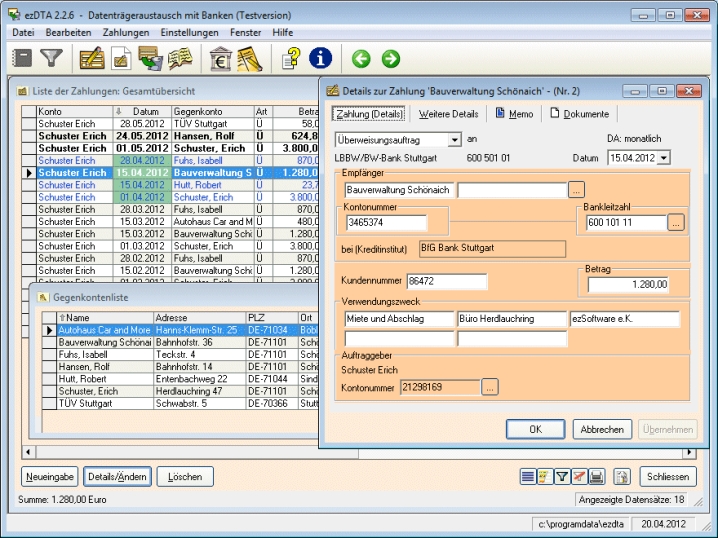Open the Überweisungsauftrag type dropdown
718x538 pixels.
(455, 140)
